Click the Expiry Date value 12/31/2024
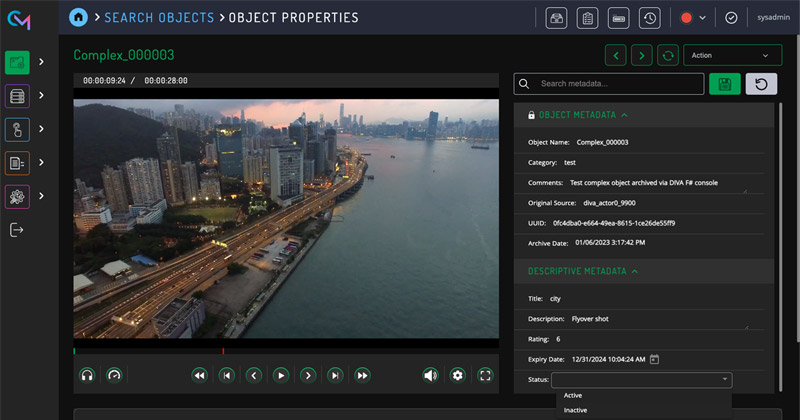The image size is (800, 420). click(609, 359)
